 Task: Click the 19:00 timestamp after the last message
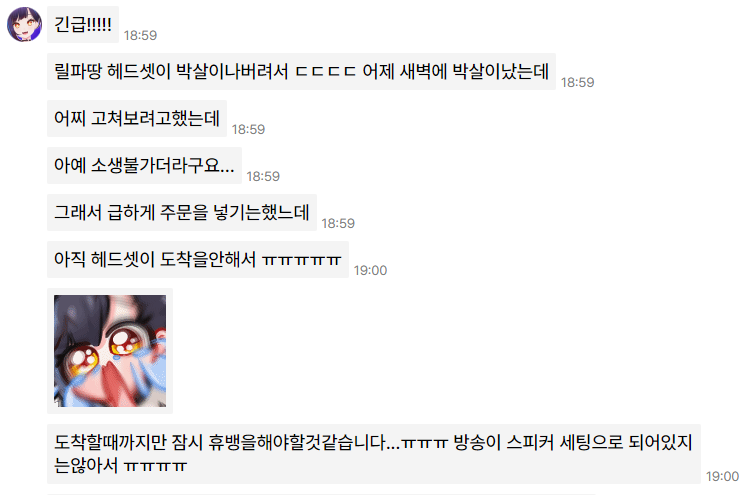pos(722,476)
